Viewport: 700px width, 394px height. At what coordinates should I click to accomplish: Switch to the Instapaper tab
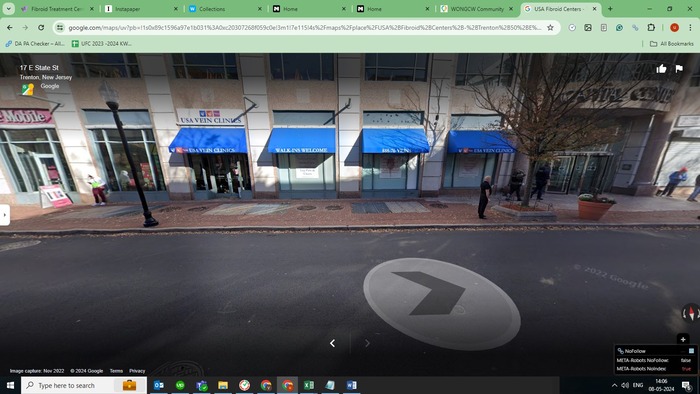pyautogui.click(x=142, y=8)
